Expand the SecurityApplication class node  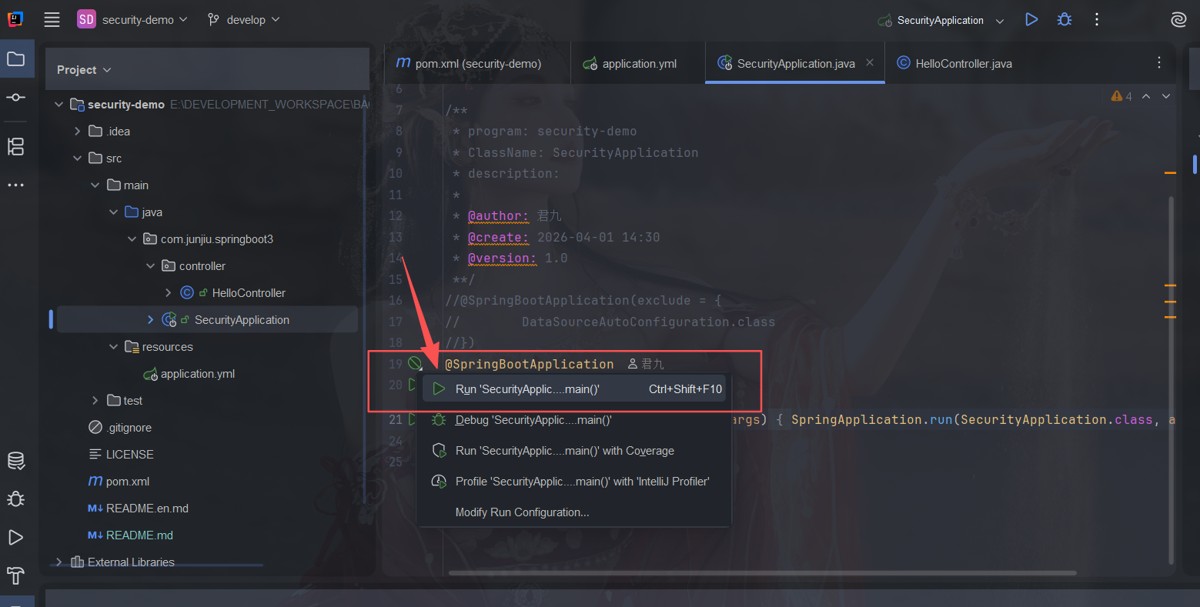tap(150, 320)
